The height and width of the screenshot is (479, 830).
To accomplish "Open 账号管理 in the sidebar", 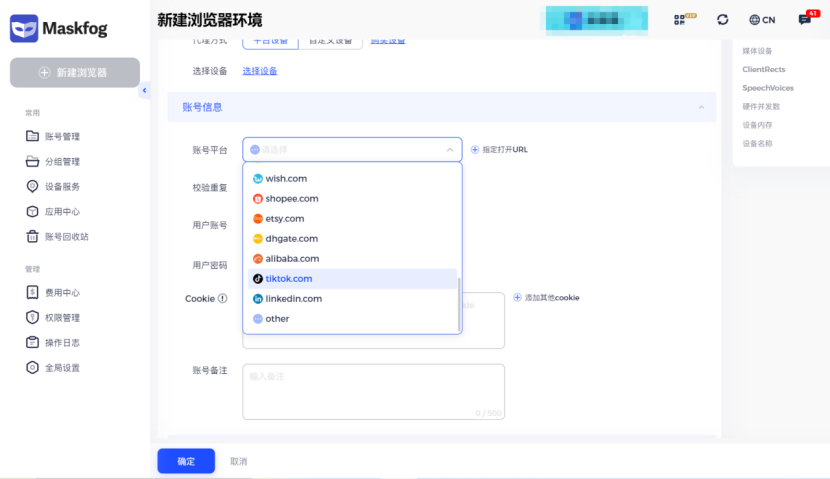I will point(53,137).
